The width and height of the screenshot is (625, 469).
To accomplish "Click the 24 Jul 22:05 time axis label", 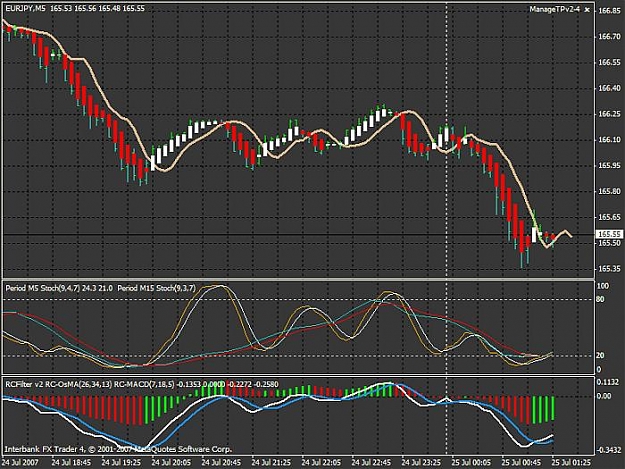I will point(321,462).
